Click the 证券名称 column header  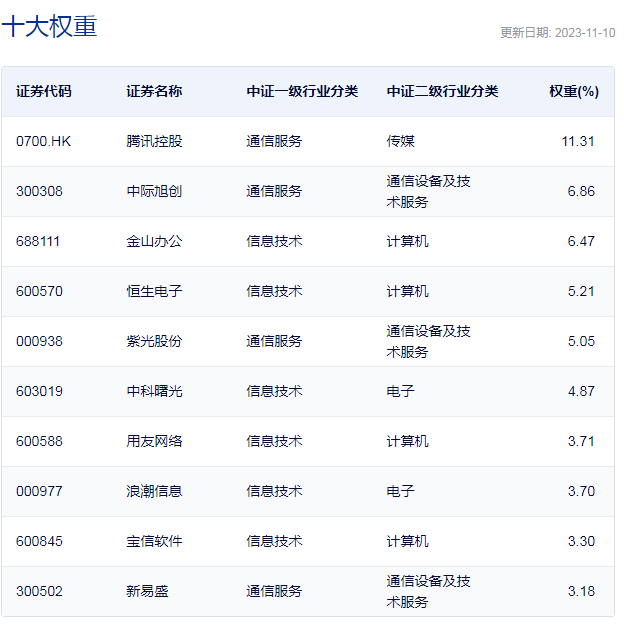point(154,91)
